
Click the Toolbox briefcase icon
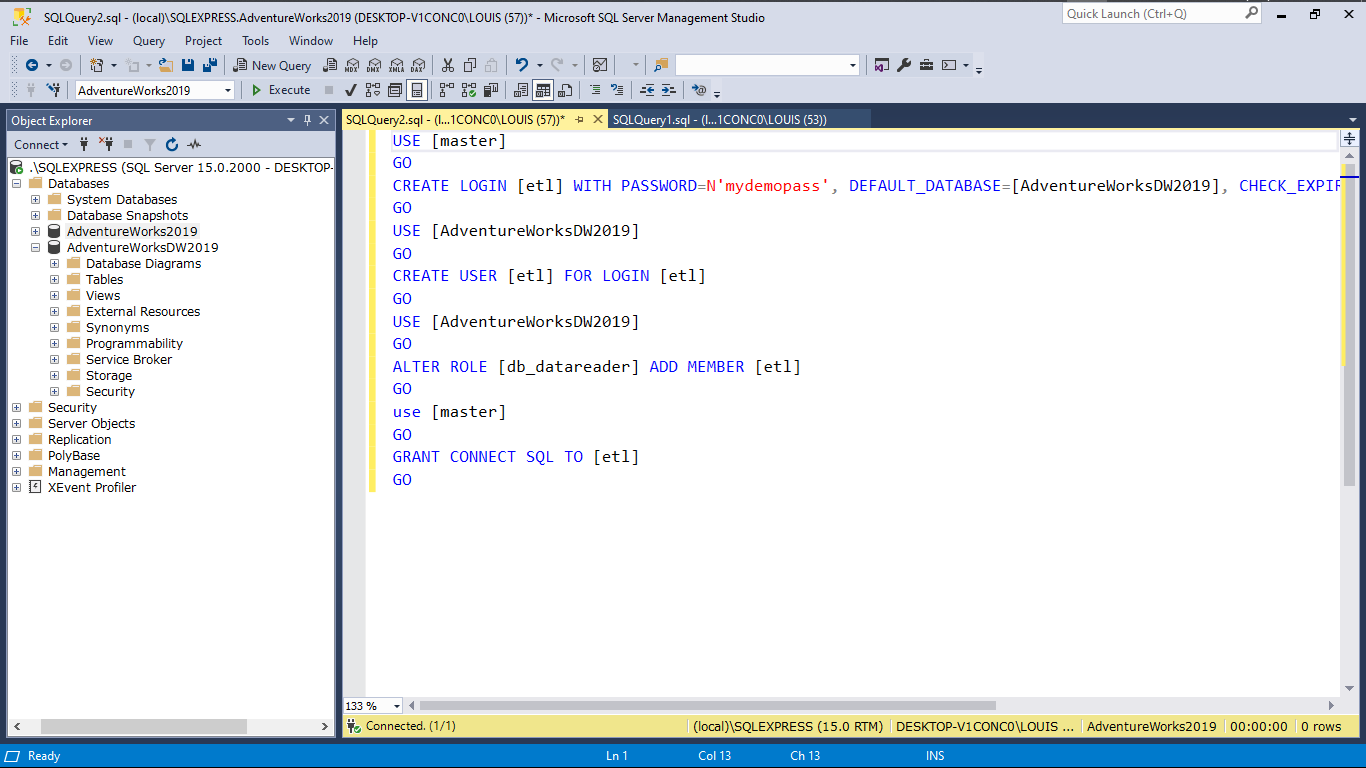[x=926, y=65]
